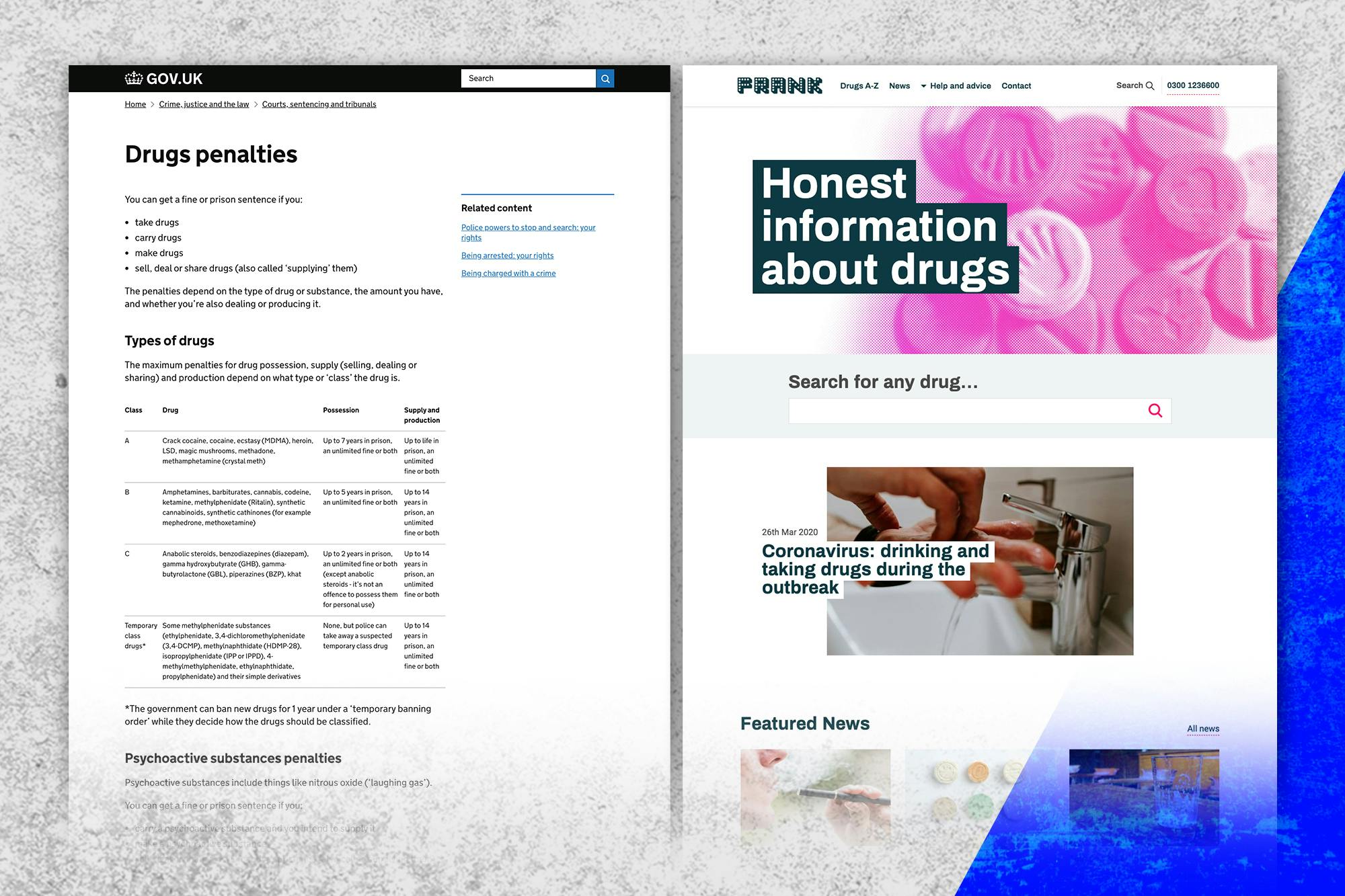Screen dimensions: 1345x896
Task: Expand the Help and advice dropdown arrow
Action: tap(923, 86)
